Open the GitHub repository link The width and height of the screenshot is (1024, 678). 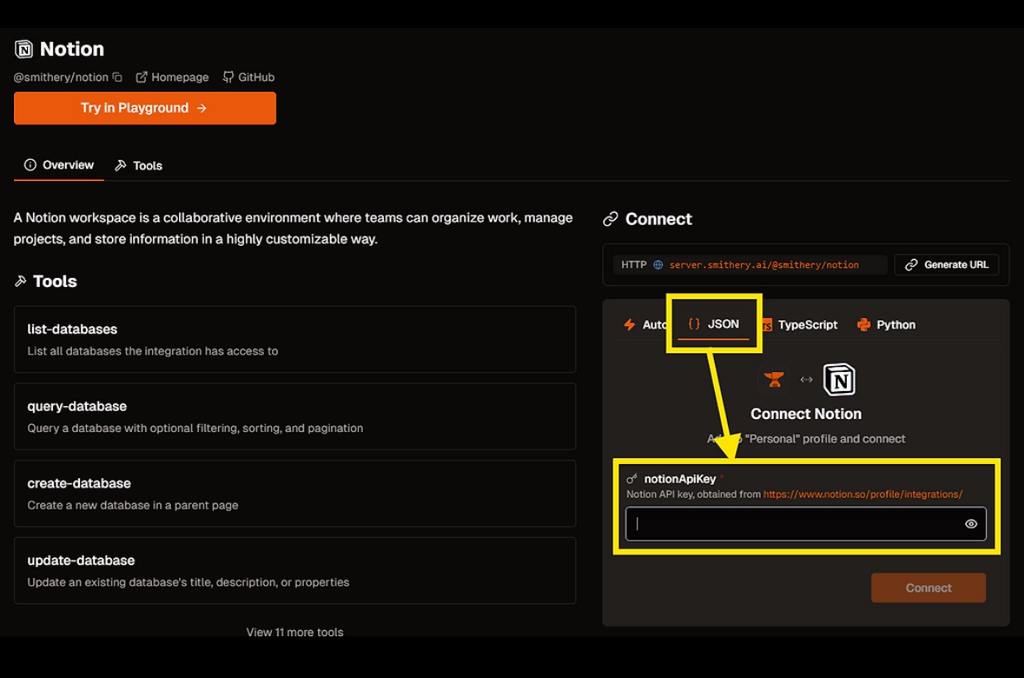(248, 77)
